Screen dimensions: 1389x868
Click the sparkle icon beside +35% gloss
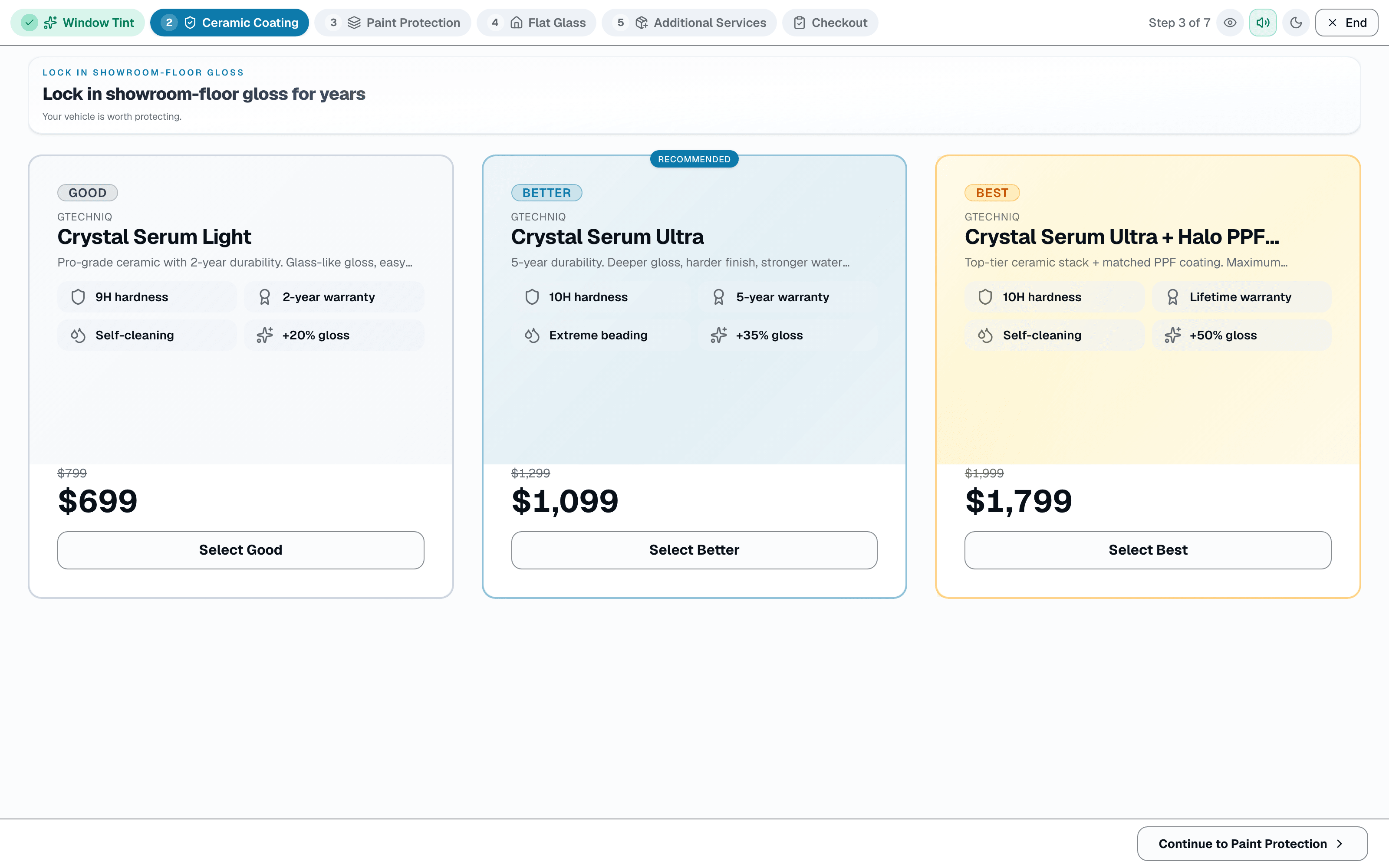(x=719, y=335)
